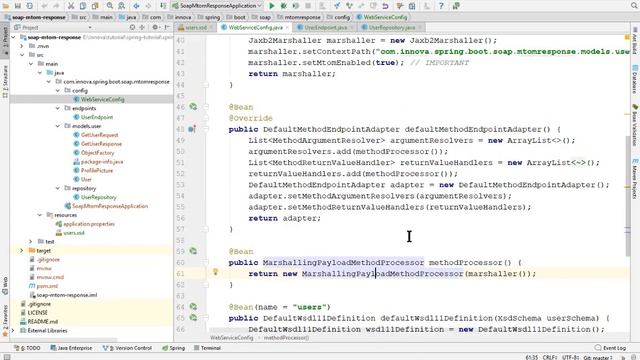
Task: Click the Spring bean gutter icon on line 46
Action: (193, 107)
